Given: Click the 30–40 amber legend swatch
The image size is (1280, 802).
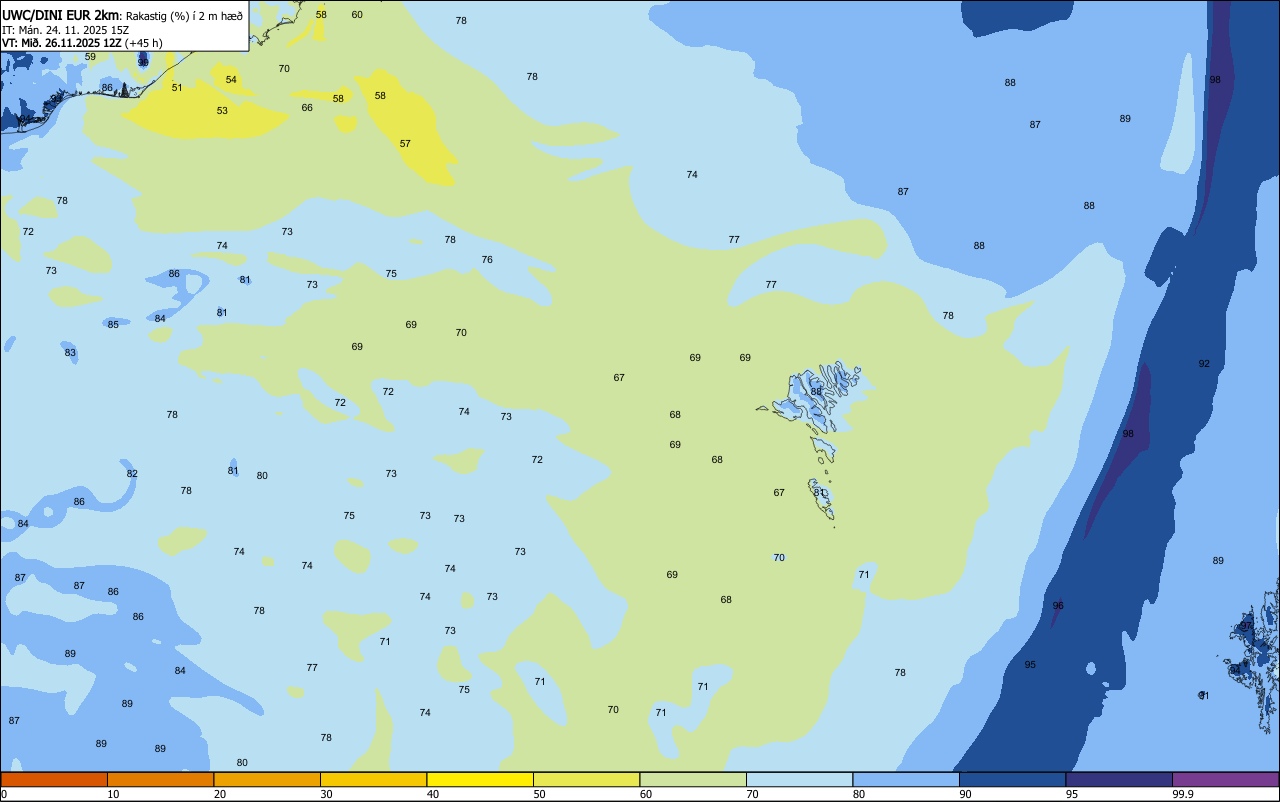Looking at the screenshot, I should tap(373, 779).
